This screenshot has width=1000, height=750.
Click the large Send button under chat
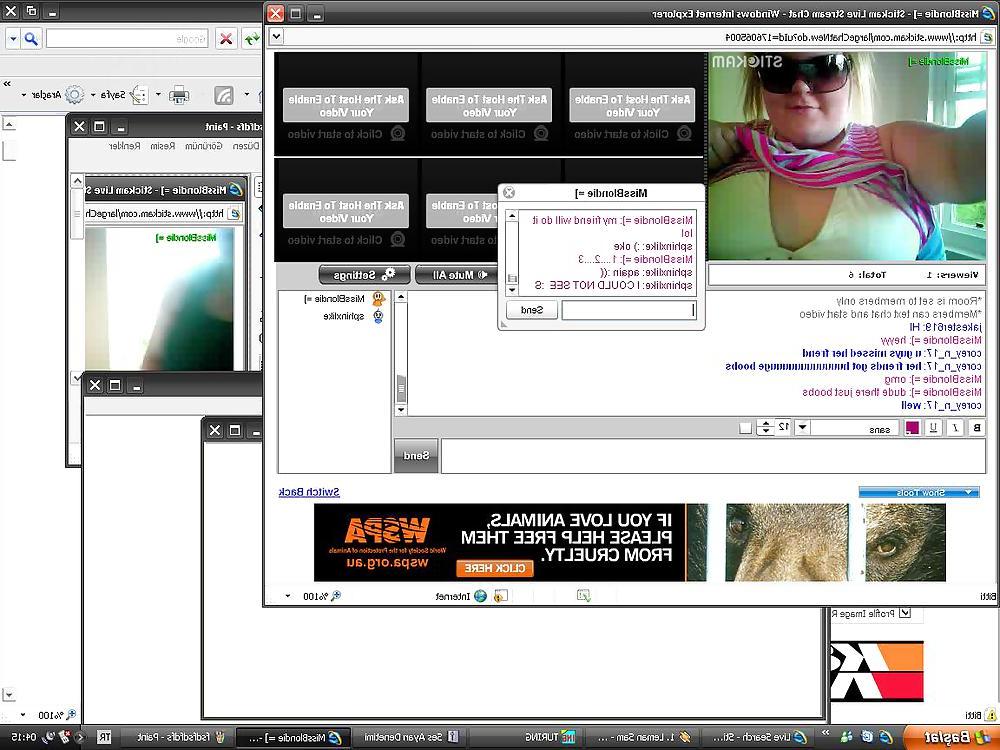click(x=416, y=455)
